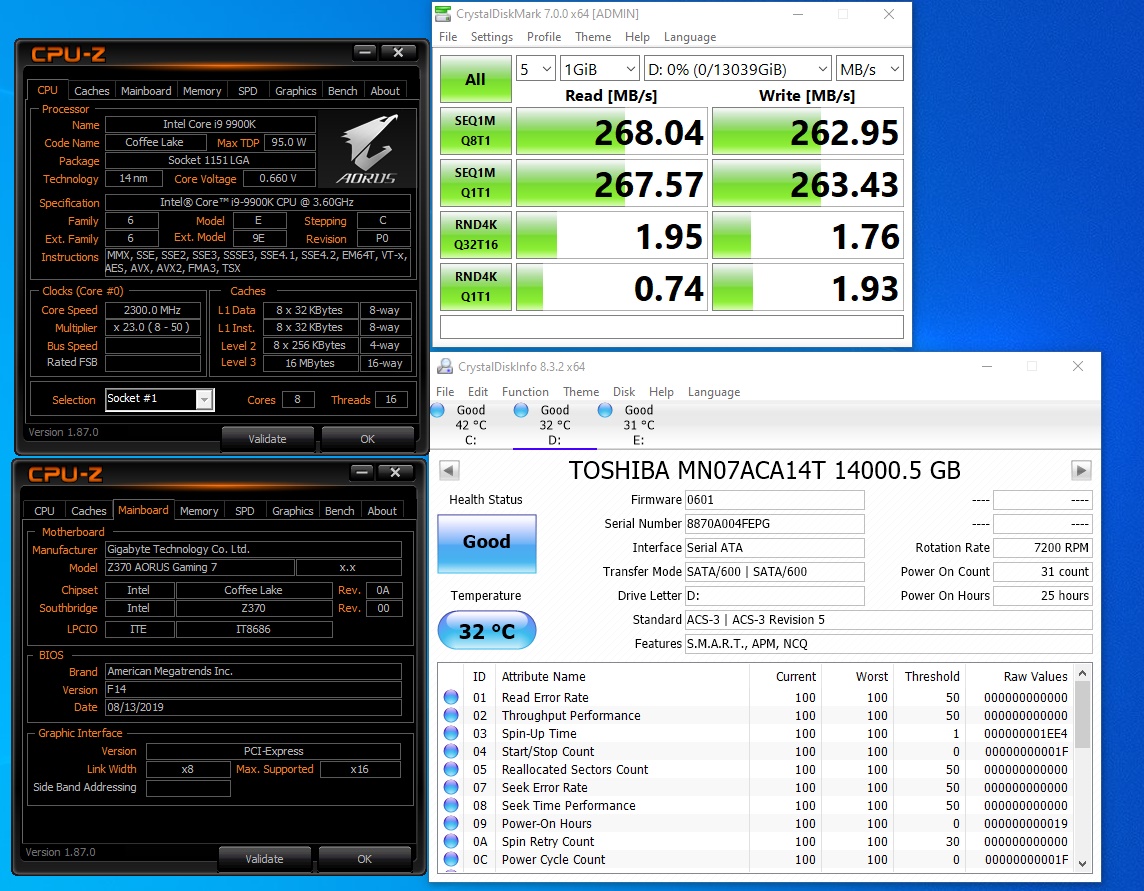Open the test count dropdown showing 5
The width and height of the screenshot is (1144, 891).
(536, 69)
